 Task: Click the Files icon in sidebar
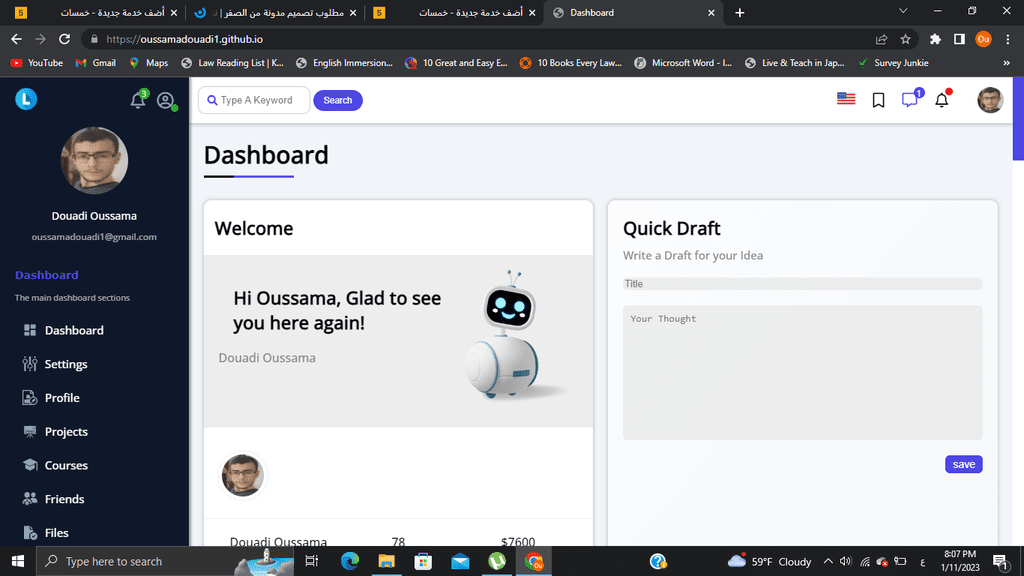(30, 533)
